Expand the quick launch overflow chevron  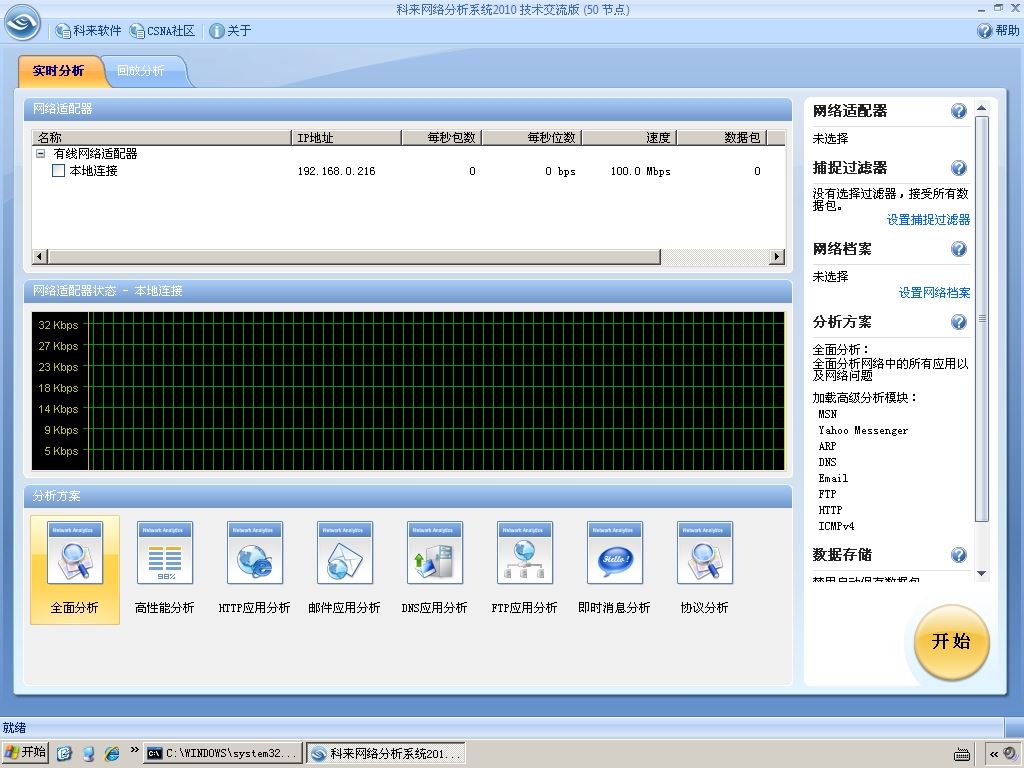pos(134,750)
